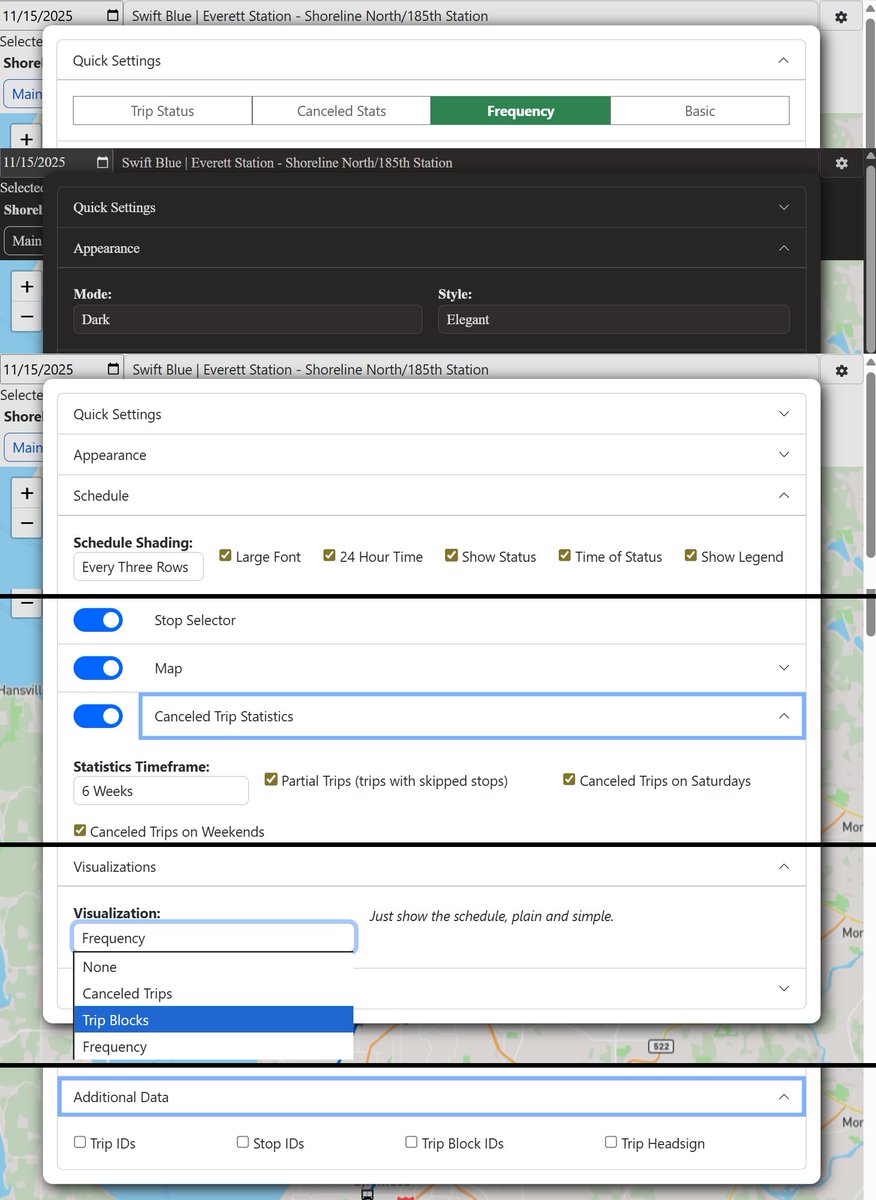
Task: Collapse the Additional Data section
Action: 431,1097
